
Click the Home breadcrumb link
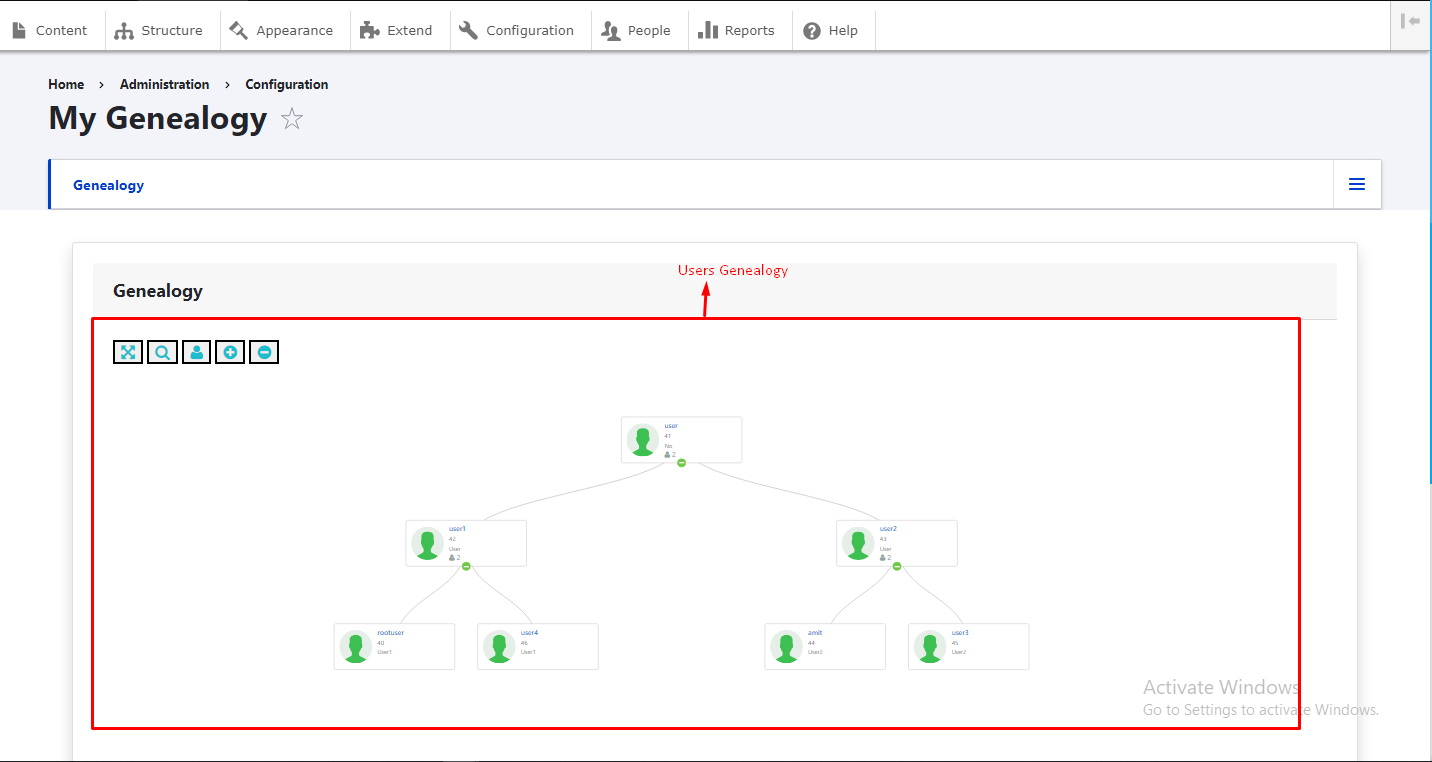pyautogui.click(x=66, y=85)
